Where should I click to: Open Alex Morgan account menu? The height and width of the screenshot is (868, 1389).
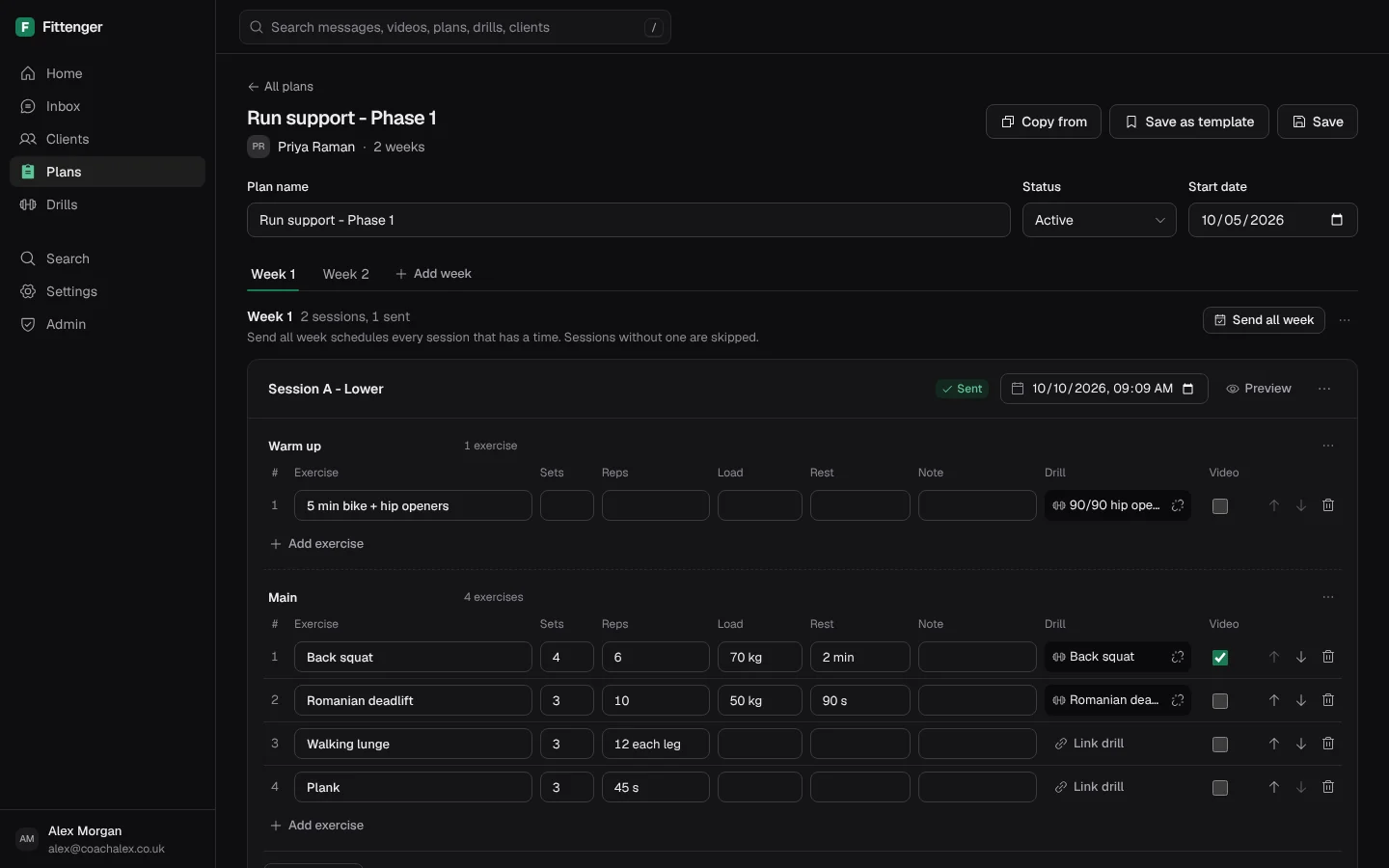[x=107, y=839]
